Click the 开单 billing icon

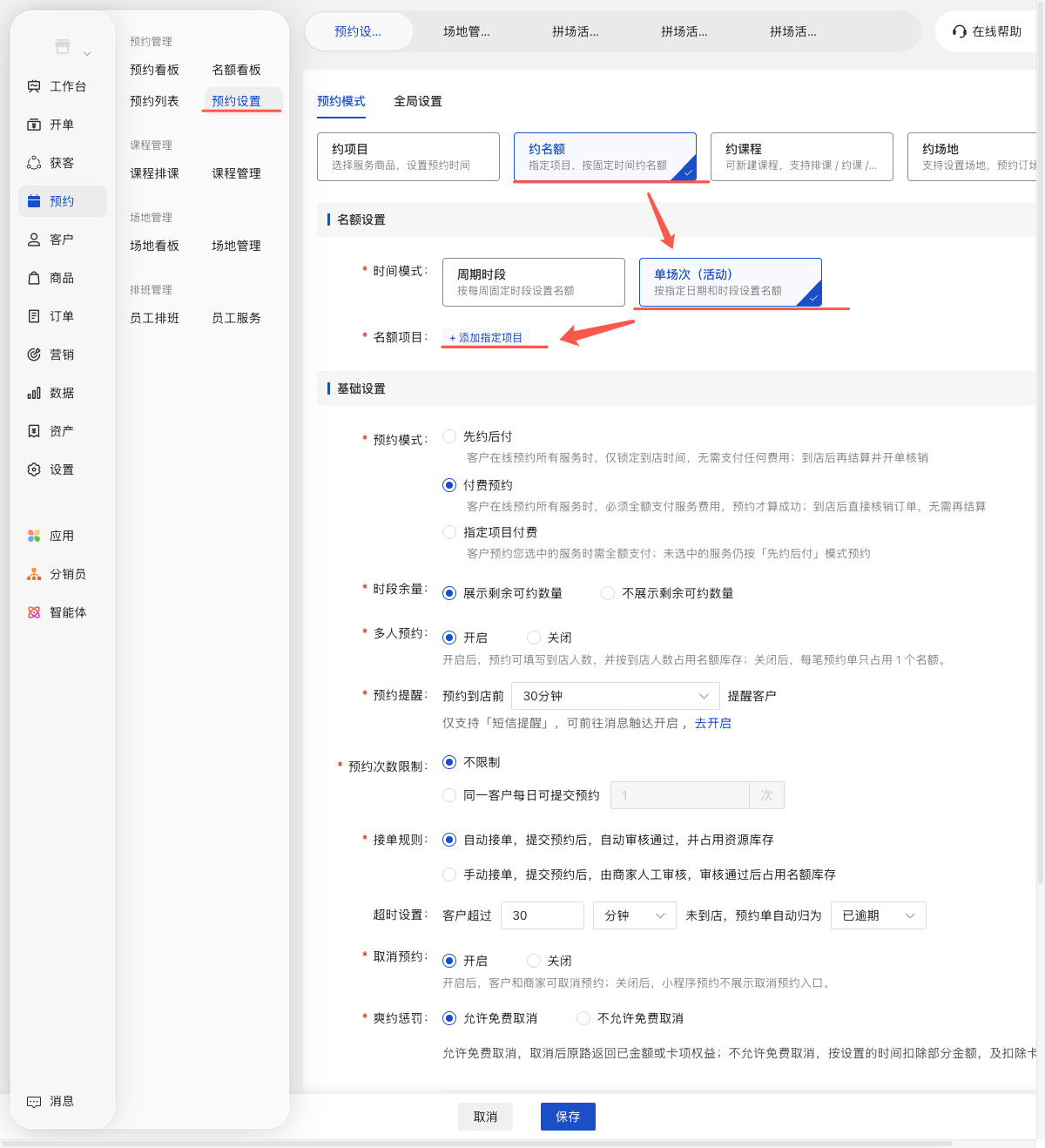click(34, 125)
